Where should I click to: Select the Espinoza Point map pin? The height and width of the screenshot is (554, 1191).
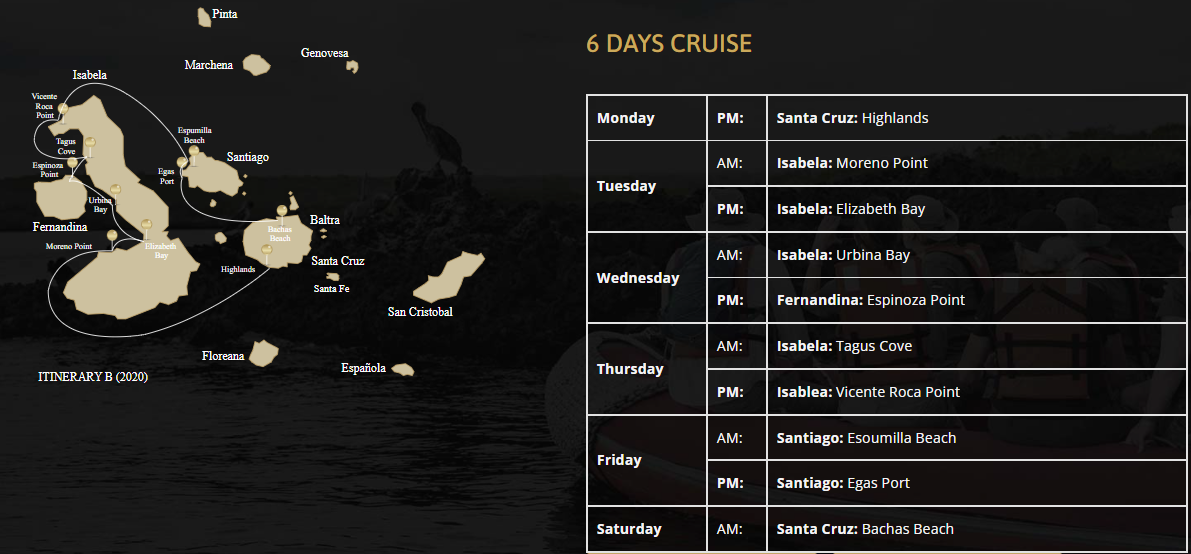[x=72, y=163]
